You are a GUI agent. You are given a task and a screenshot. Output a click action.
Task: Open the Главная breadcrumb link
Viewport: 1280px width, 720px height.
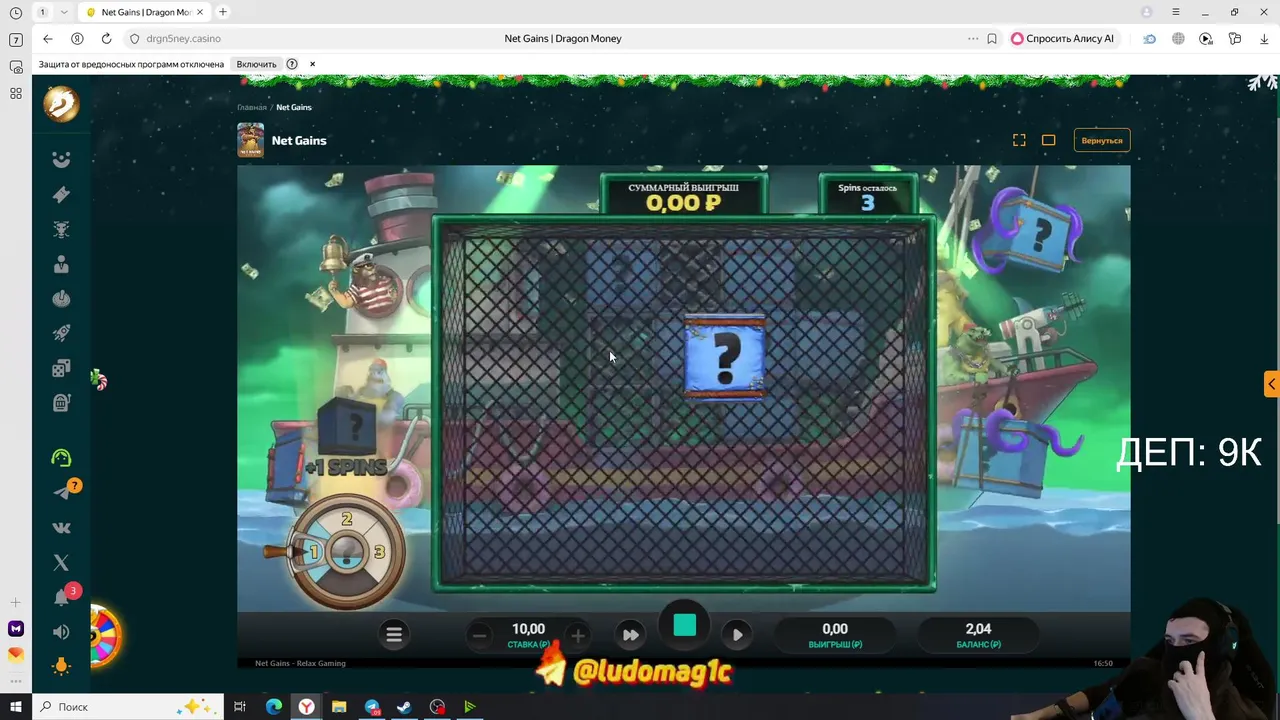252,107
